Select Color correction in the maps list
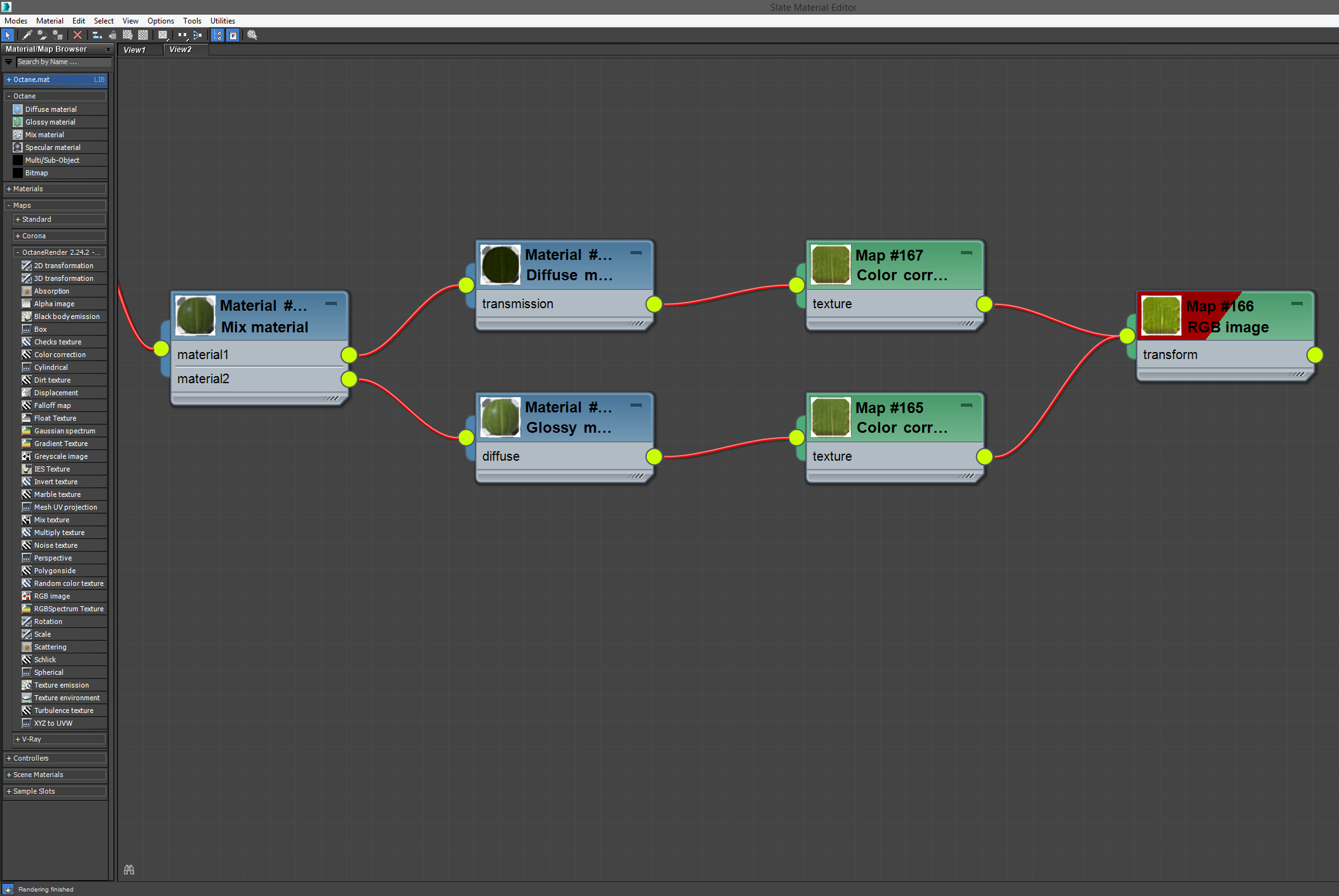Image resolution: width=1339 pixels, height=896 pixels. coord(60,355)
